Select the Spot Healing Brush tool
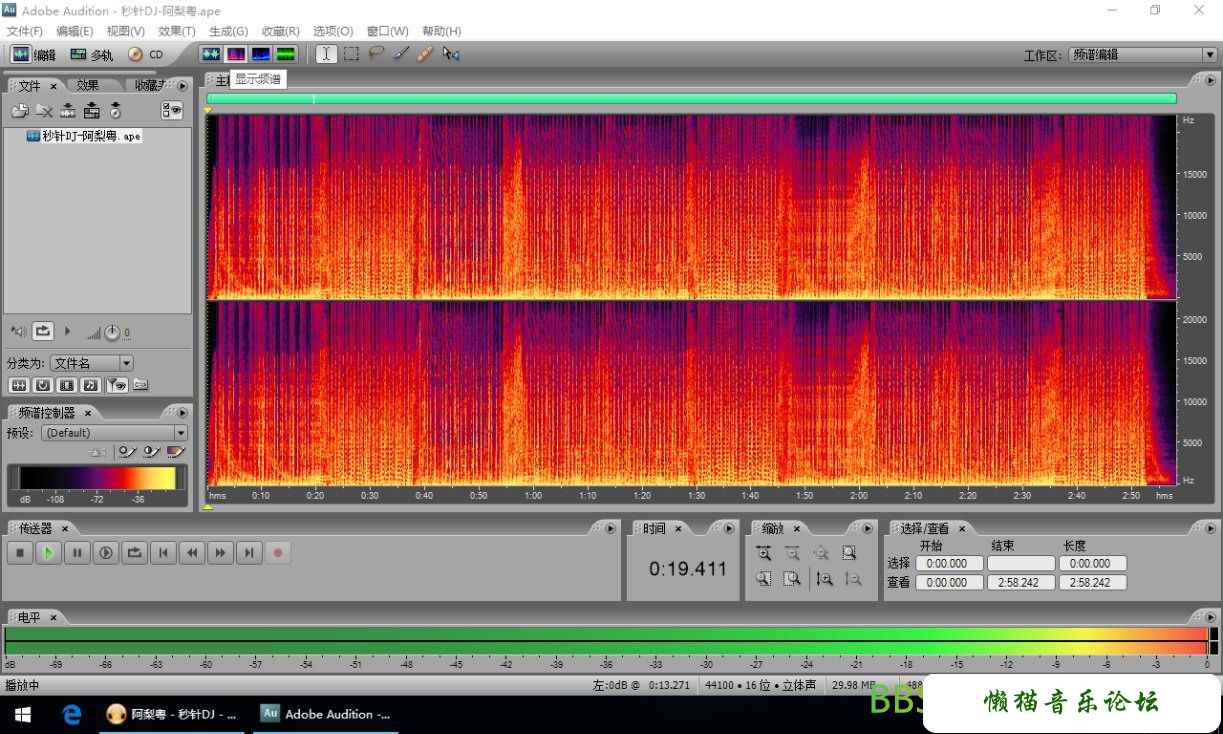 click(425, 54)
